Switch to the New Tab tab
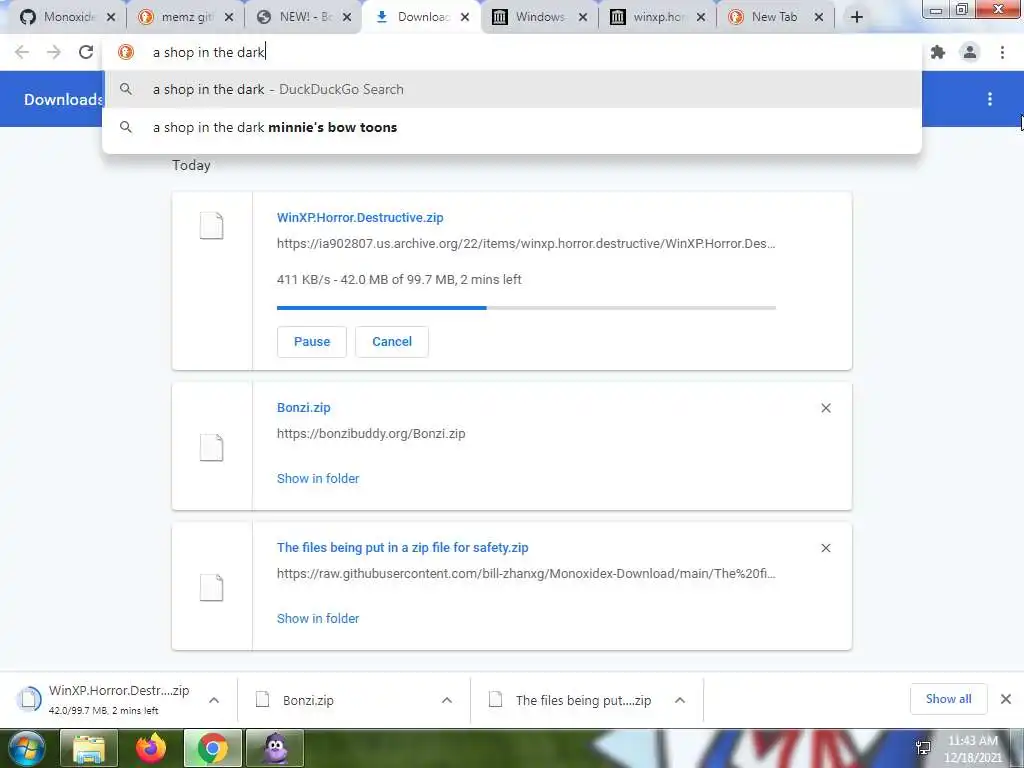The width and height of the screenshot is (1024, 768). tap(767, 17)
